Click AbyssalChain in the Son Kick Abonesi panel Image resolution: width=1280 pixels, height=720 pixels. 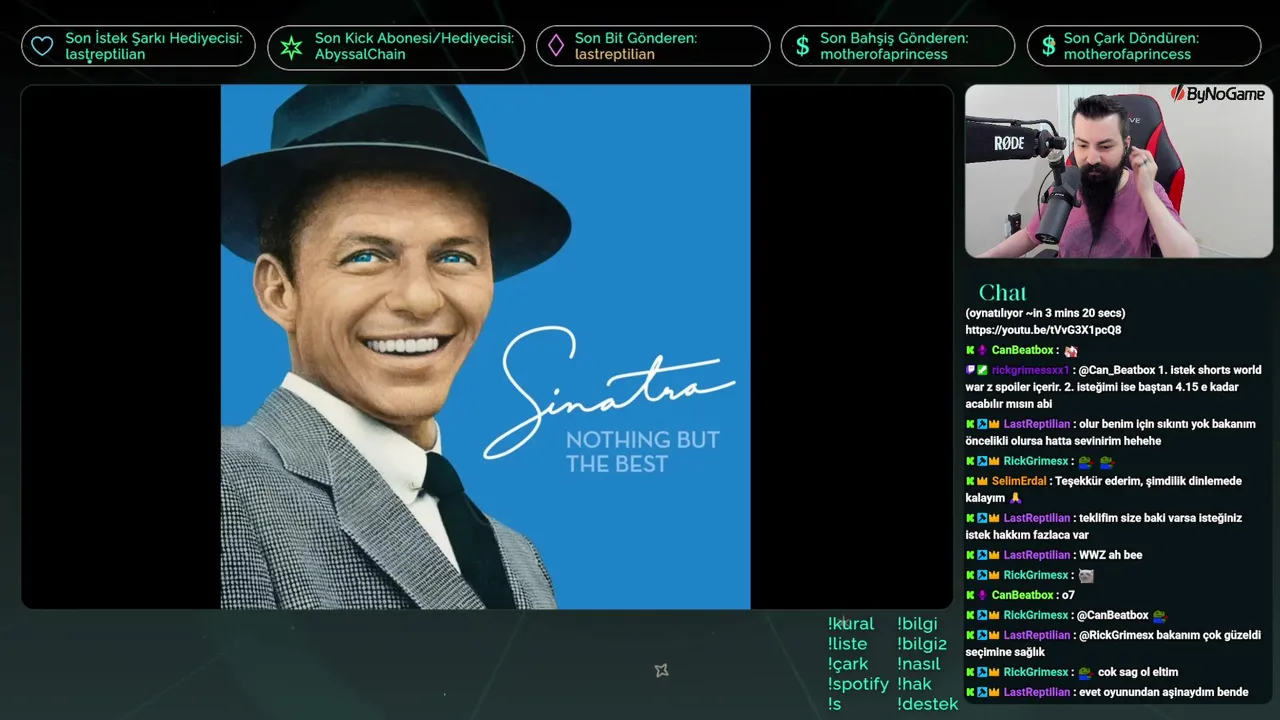[360, 54]
